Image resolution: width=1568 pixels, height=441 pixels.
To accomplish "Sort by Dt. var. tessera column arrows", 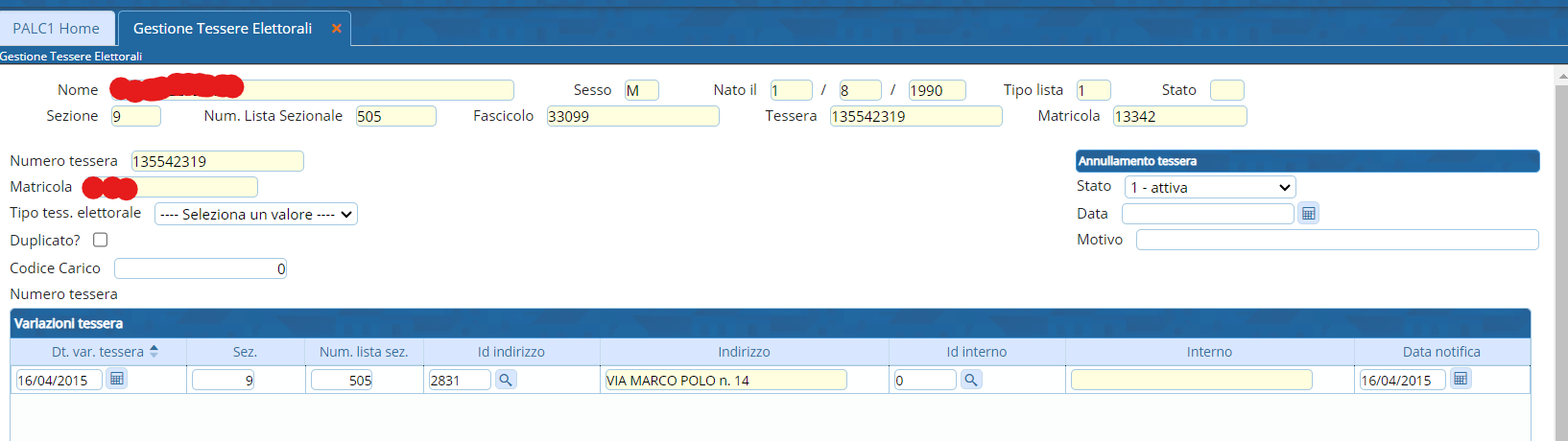I will click(x=154, y=352).
